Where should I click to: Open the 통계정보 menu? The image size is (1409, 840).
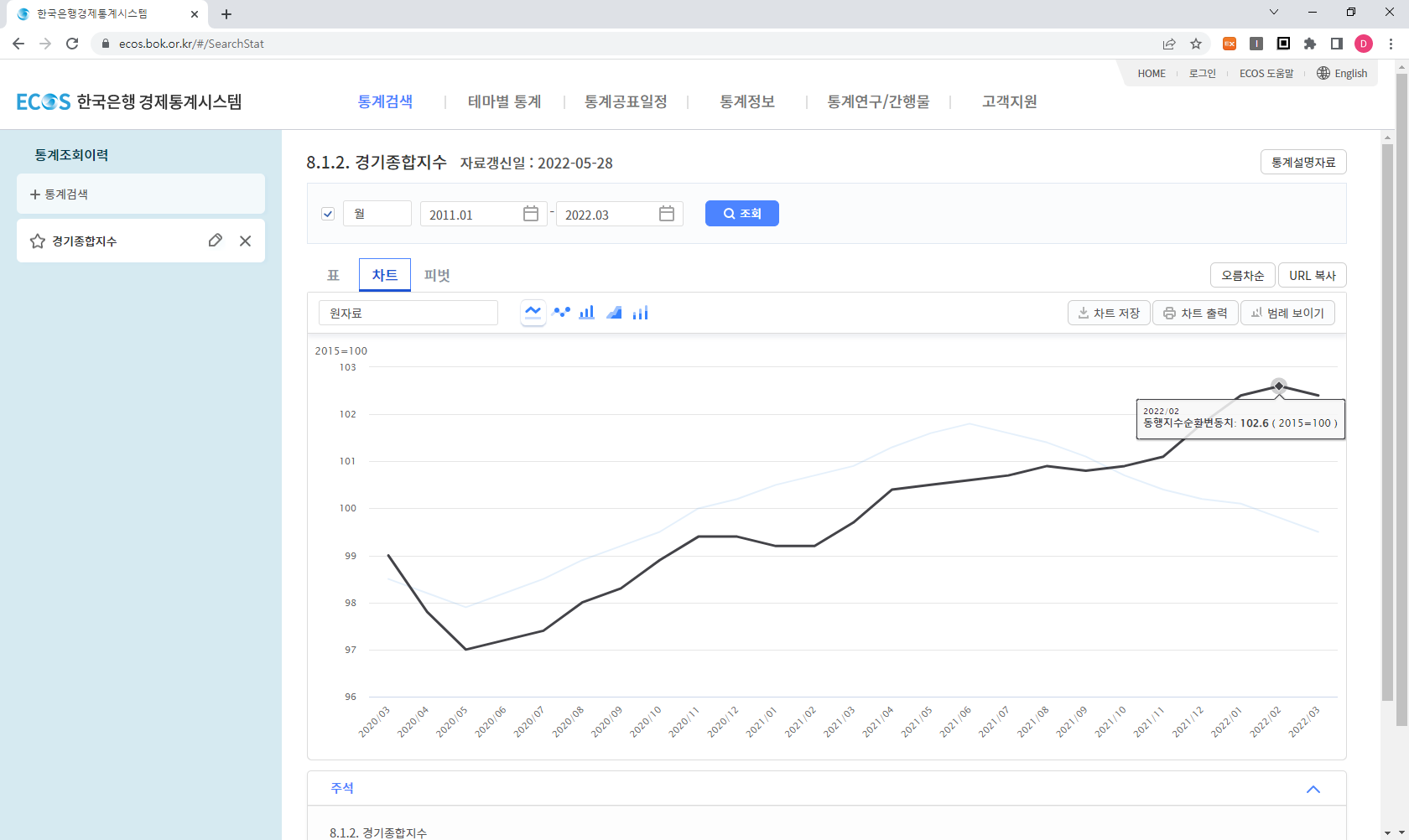tap(747, 101)
